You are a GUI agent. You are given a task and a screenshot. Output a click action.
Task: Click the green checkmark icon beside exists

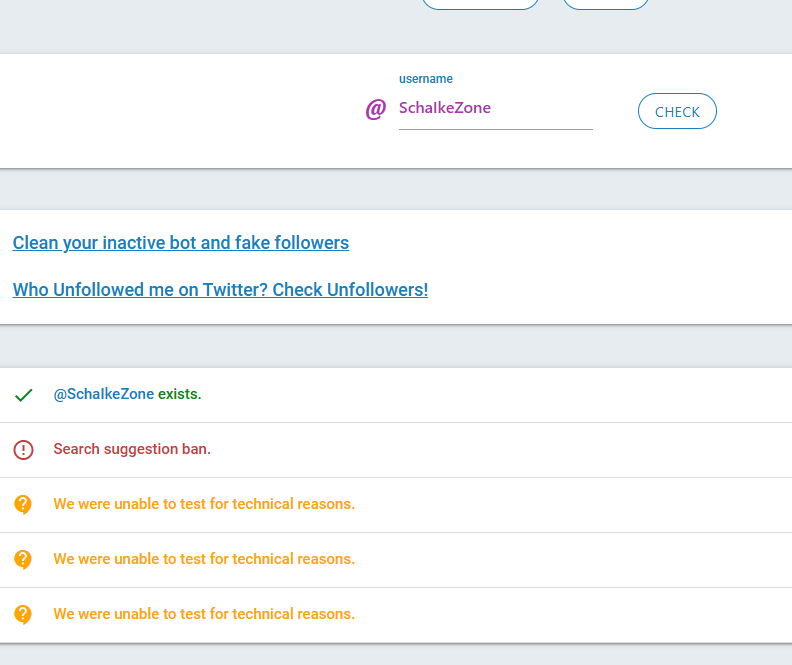(24, 395)
